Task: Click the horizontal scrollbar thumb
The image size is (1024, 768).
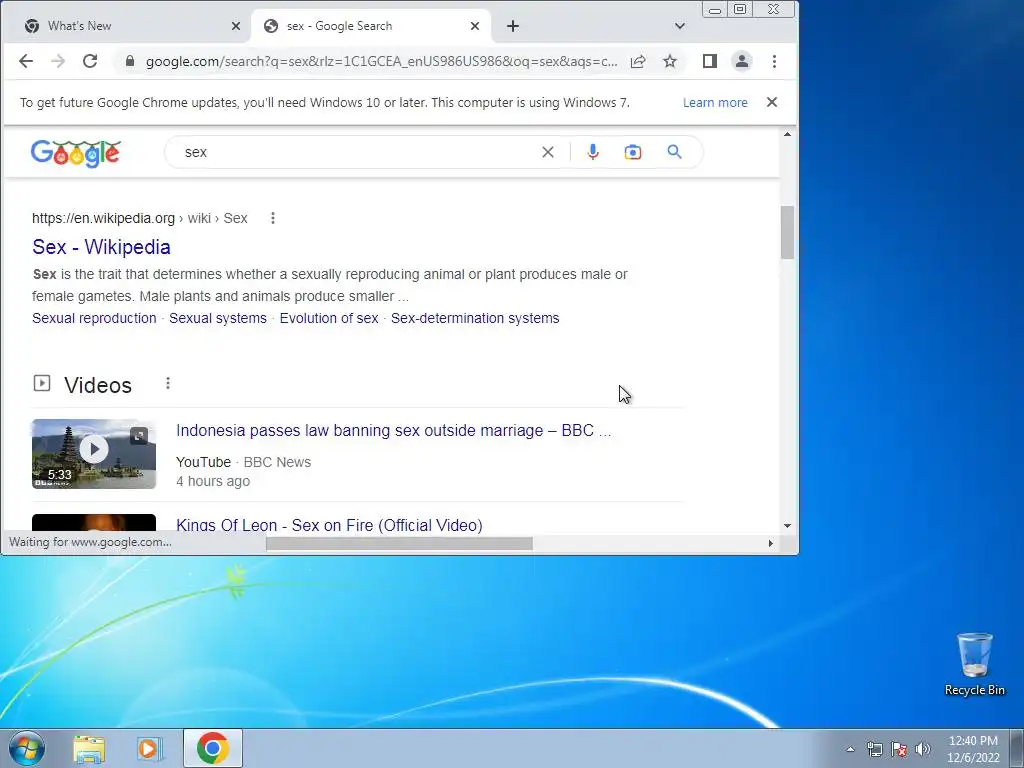Action: tap(399, 543)
